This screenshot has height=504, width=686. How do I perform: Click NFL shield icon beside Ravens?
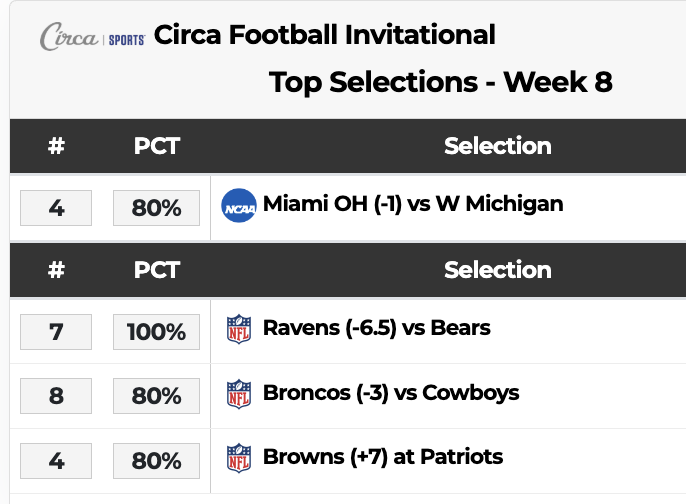[239, 329]
